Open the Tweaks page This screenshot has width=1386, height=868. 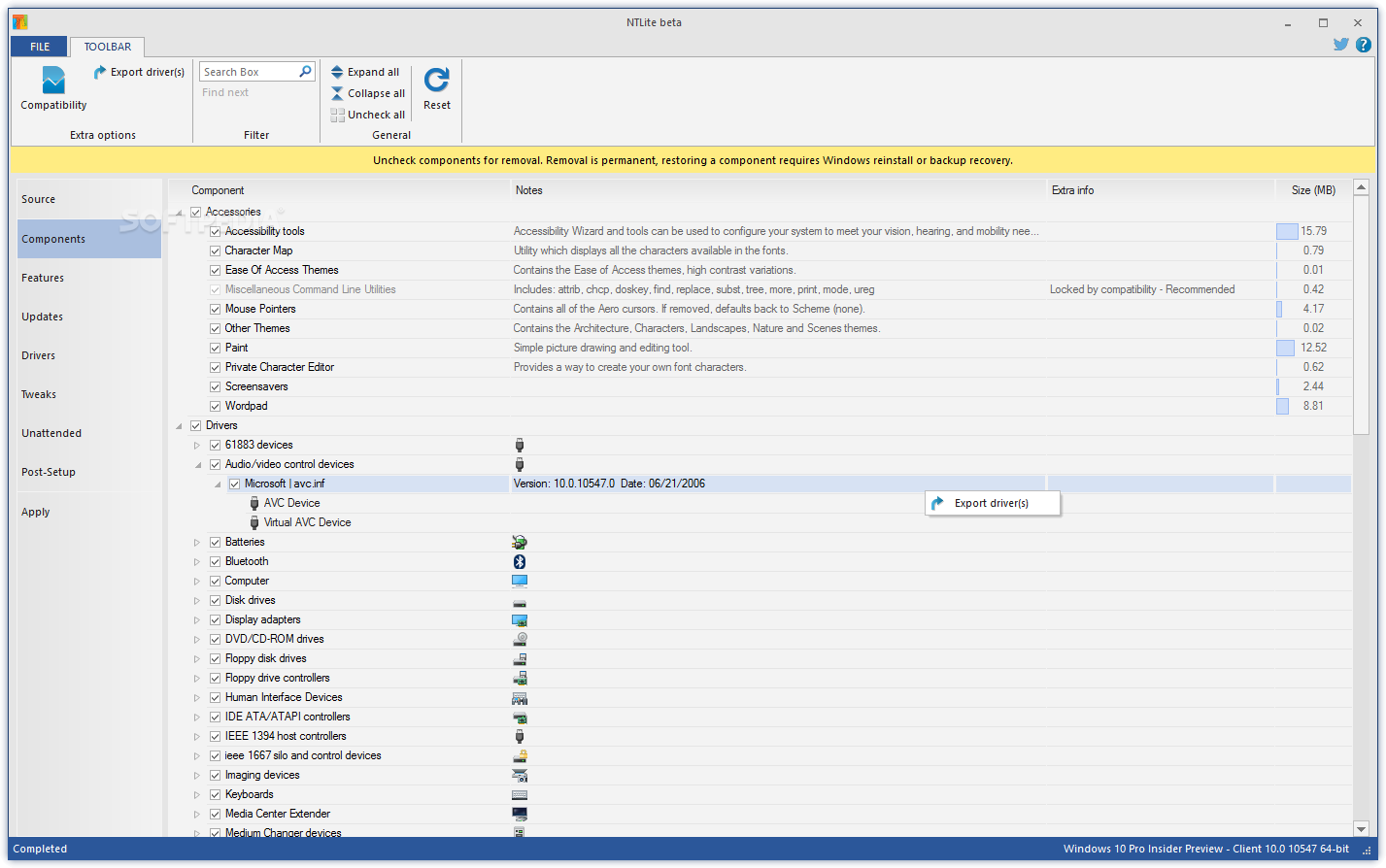pos(89,394)
